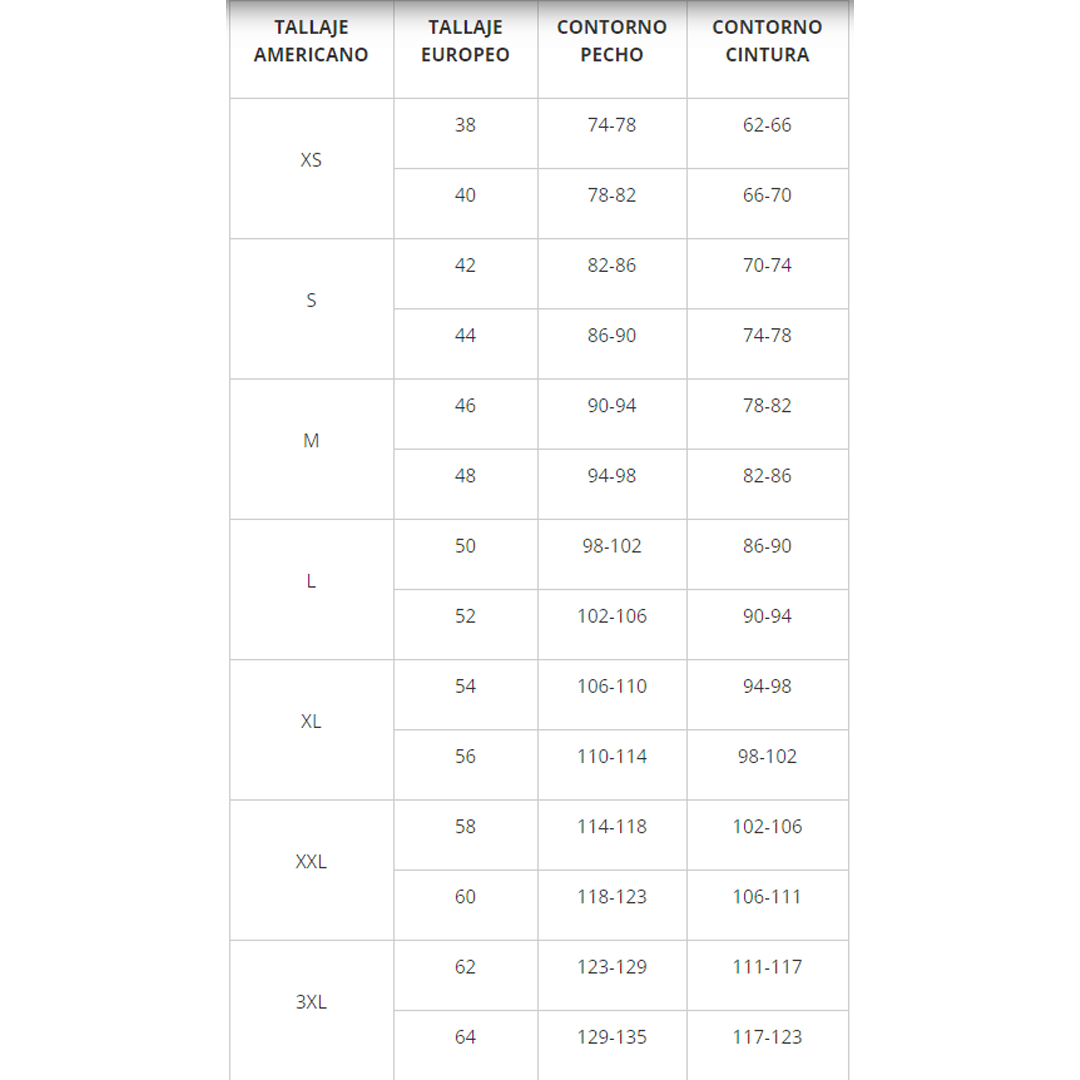Click the TALLAJE AMERICANO column header

(311, 41)
